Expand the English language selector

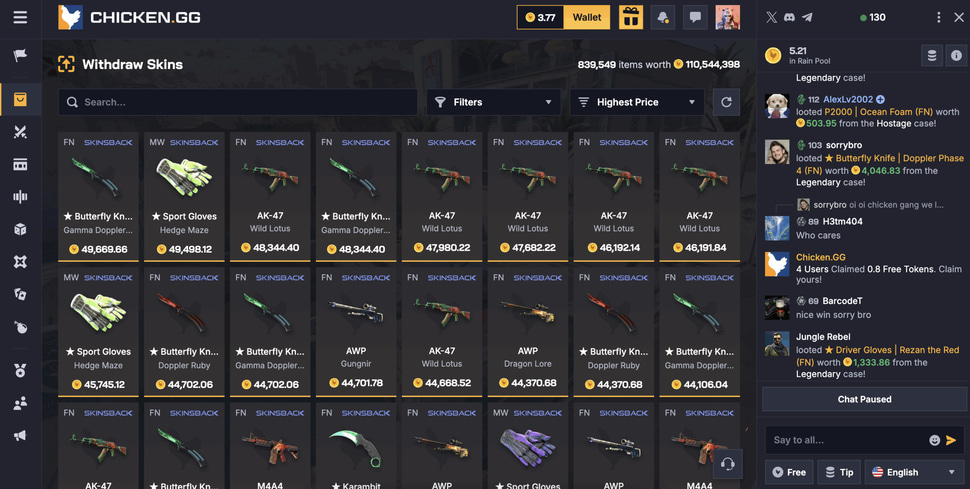(x=914, y=472)
